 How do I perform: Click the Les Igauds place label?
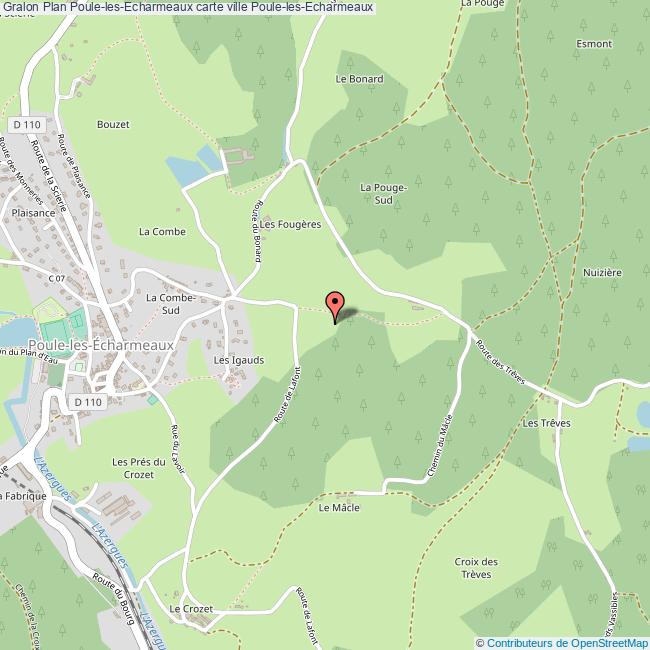(239, 360)
